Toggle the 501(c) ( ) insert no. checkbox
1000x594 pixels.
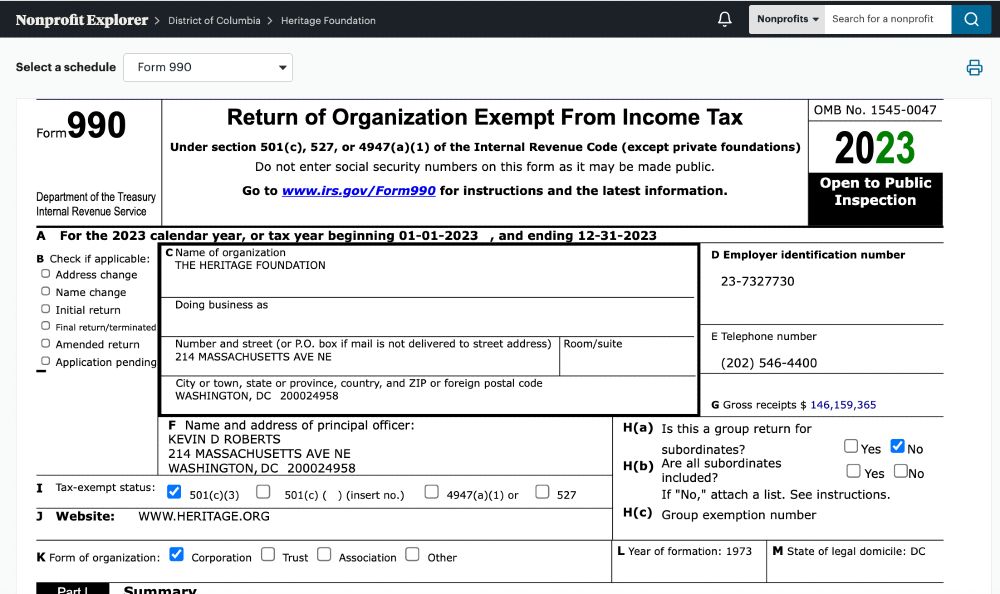(x=263, y=492)
